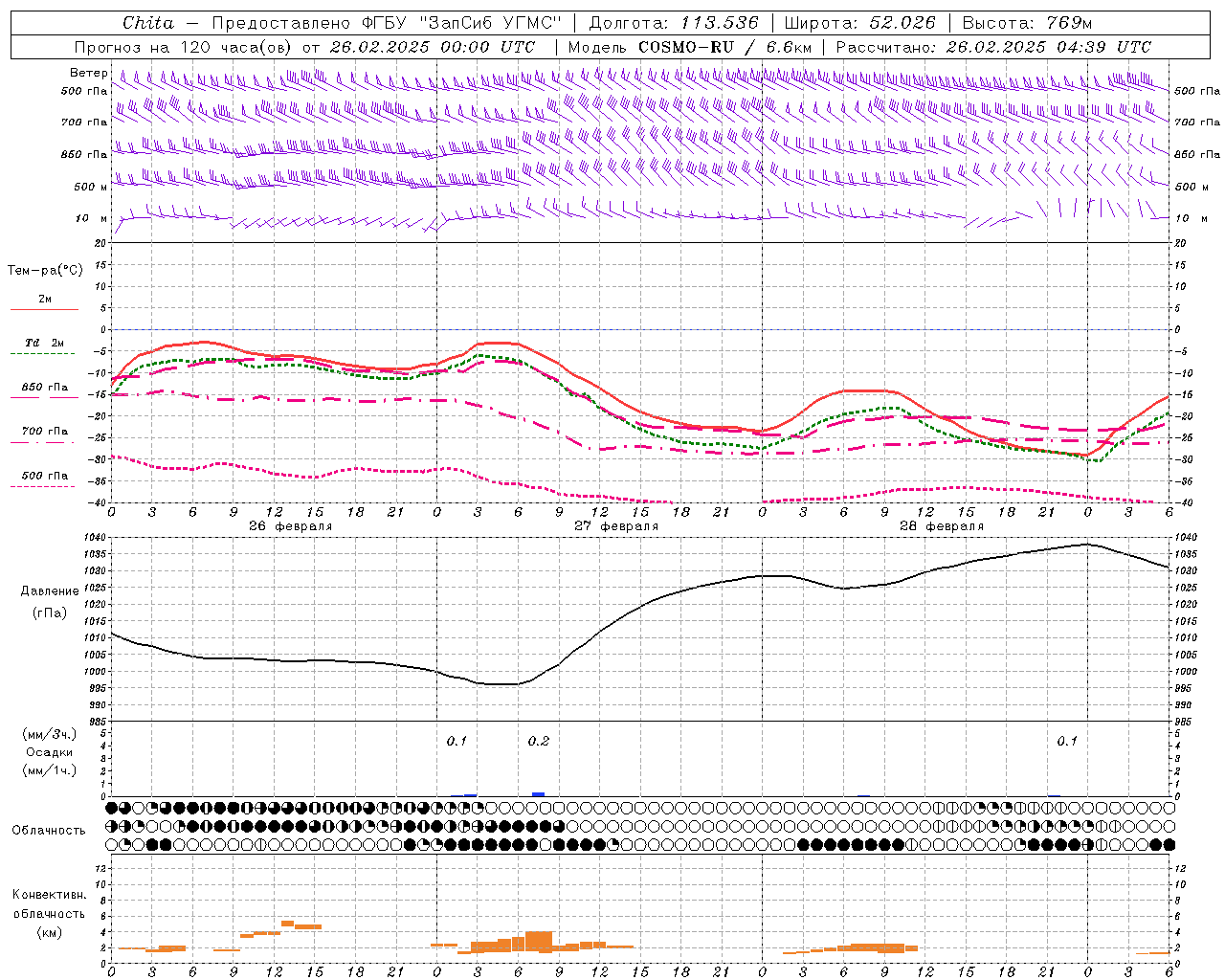This screenshot has height=980, width=1225.
Task: Select the provider text "ЗапСиб УГМС"
Action: (x=491, y=23)
